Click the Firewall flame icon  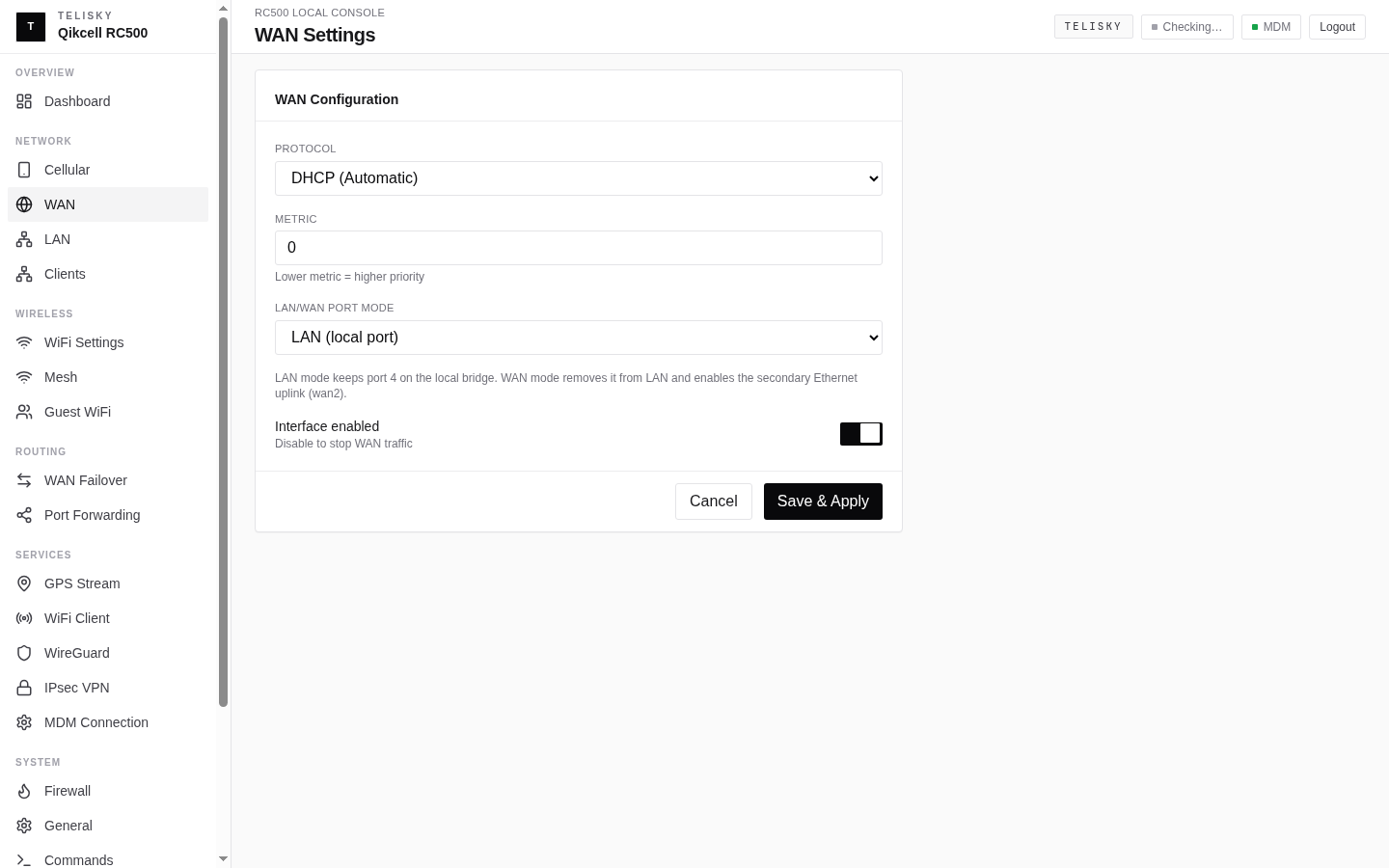click(x=24, y=791)
